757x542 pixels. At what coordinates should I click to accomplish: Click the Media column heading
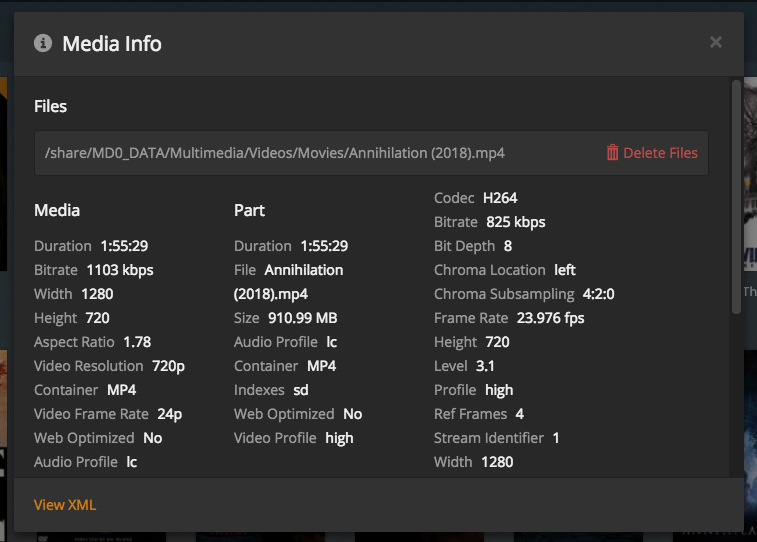57,210
